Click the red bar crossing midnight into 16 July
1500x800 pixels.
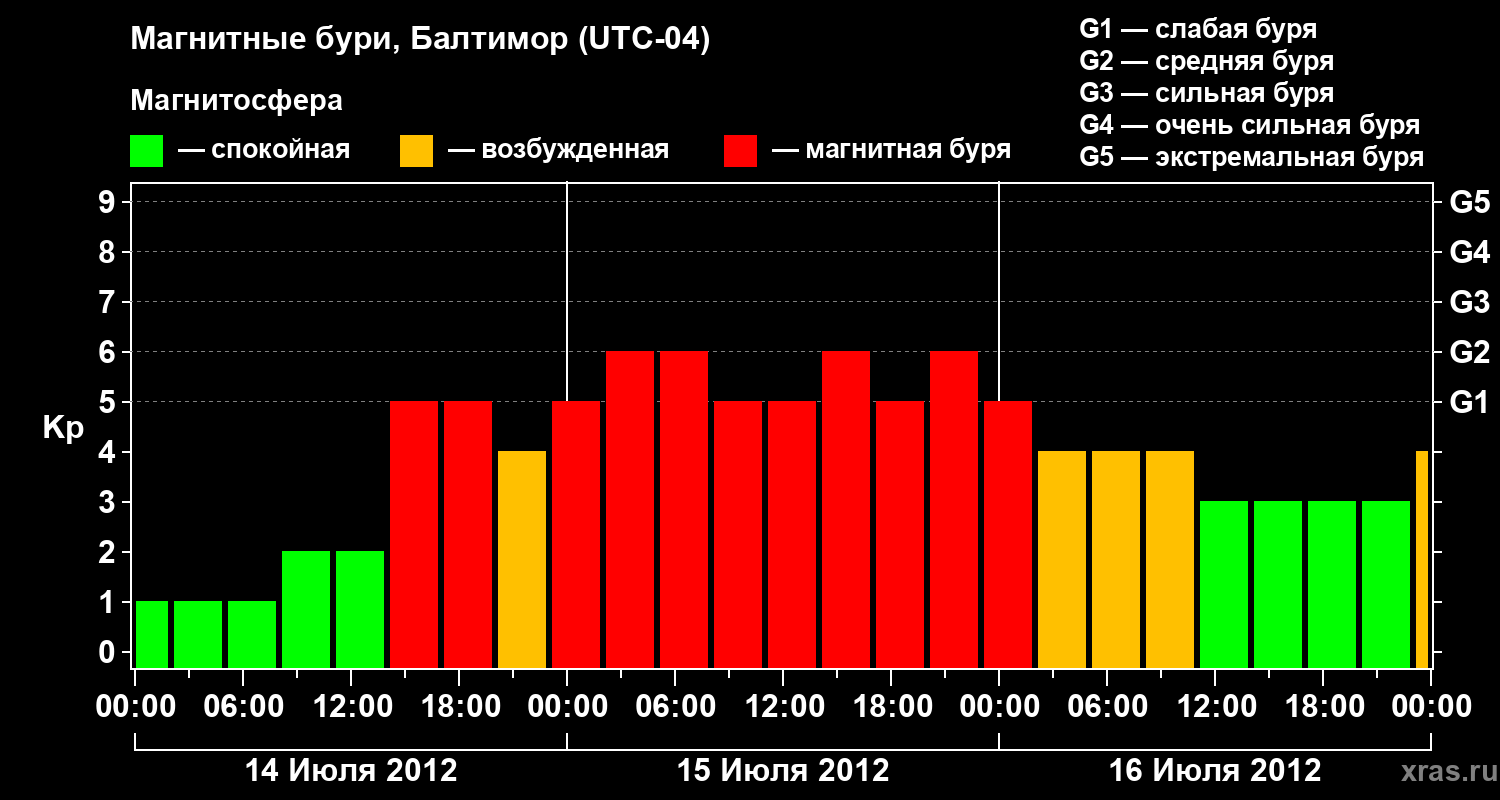pos(1008,534)
